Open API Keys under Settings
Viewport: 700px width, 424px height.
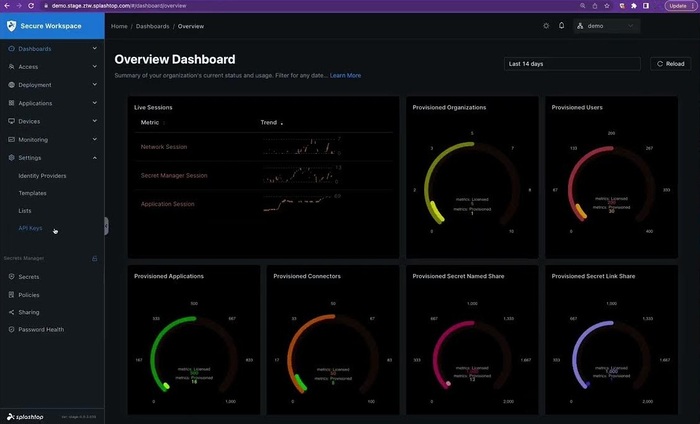click(30, 228)
